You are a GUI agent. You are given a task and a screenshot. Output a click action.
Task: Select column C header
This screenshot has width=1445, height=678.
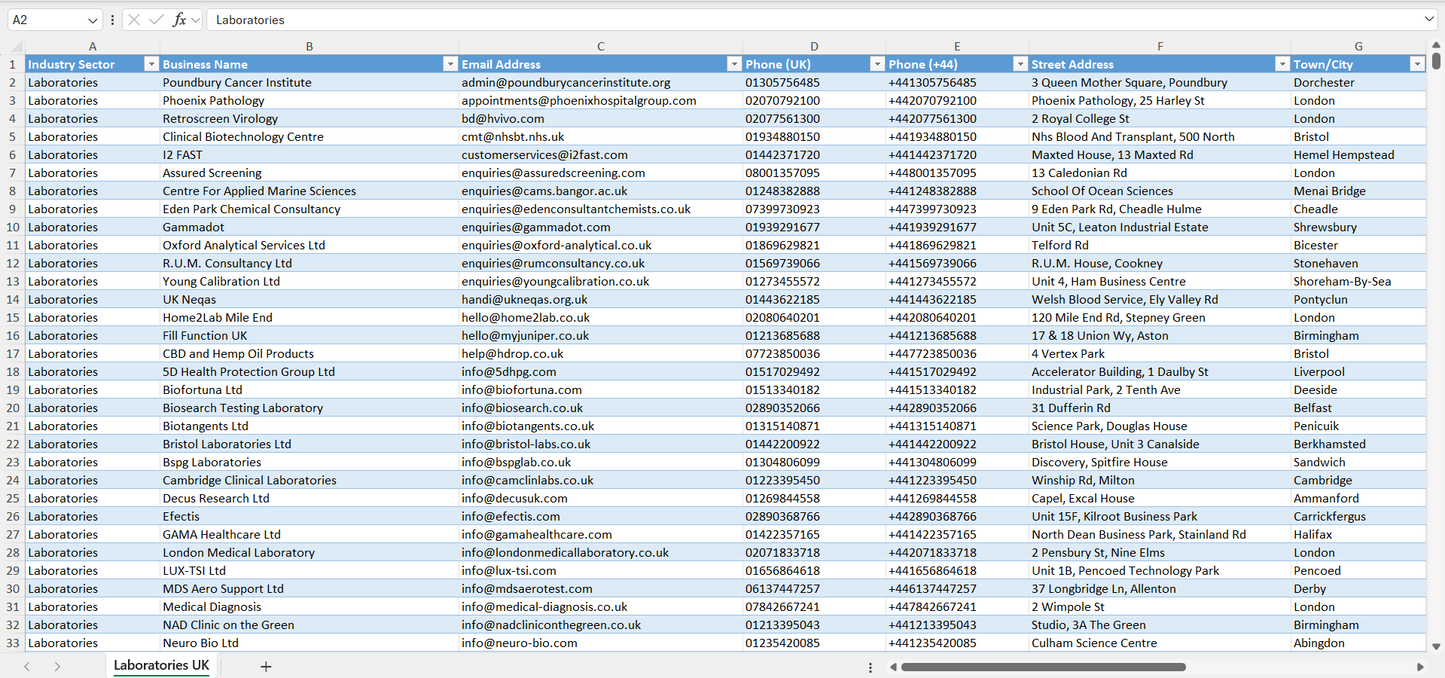600,46
